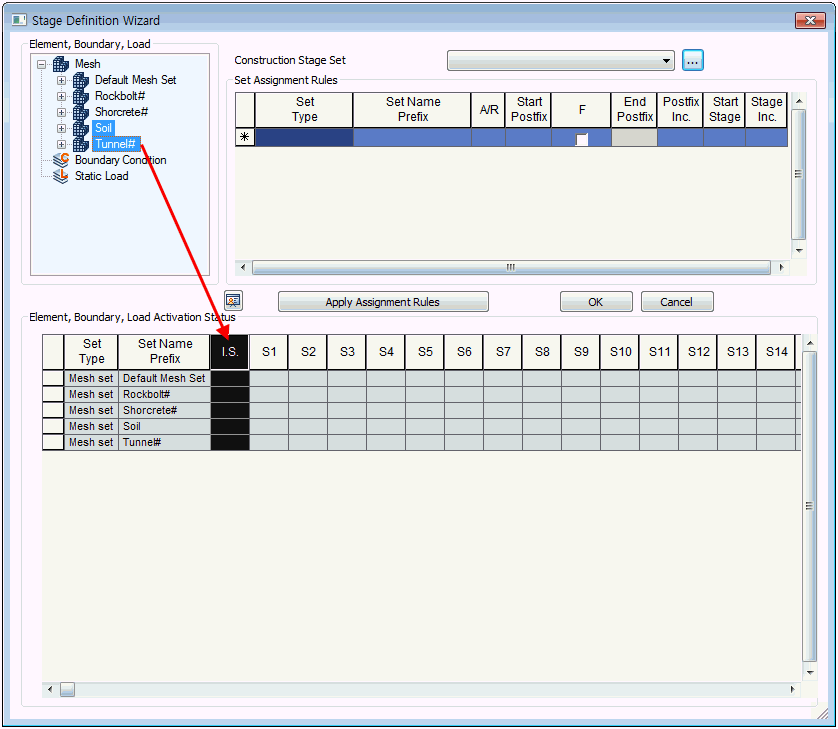This screenshot has height=729, width=838.
Task: Click the Shorcrete# mesh set icon
Action: (x=81, y=112)
